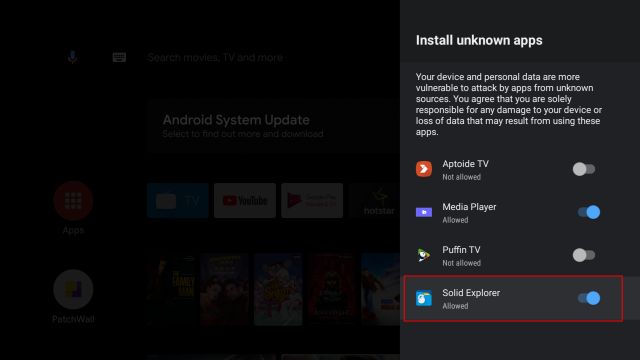
Task: Open the keyboard search icon
Action: pyautogui.click(x=119, y=57)
